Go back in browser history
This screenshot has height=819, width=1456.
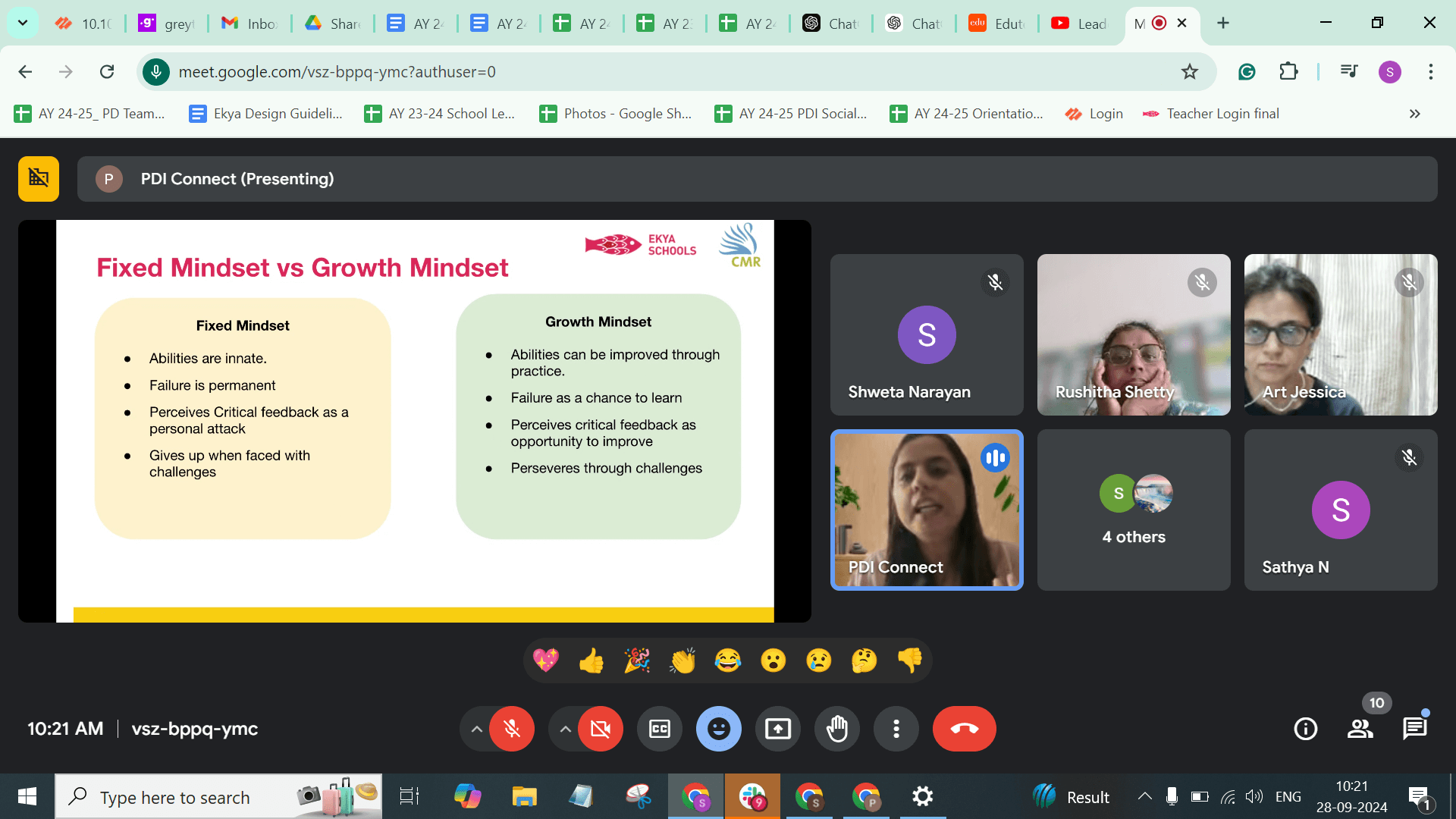pyautogui.click(x=25, y=72)
